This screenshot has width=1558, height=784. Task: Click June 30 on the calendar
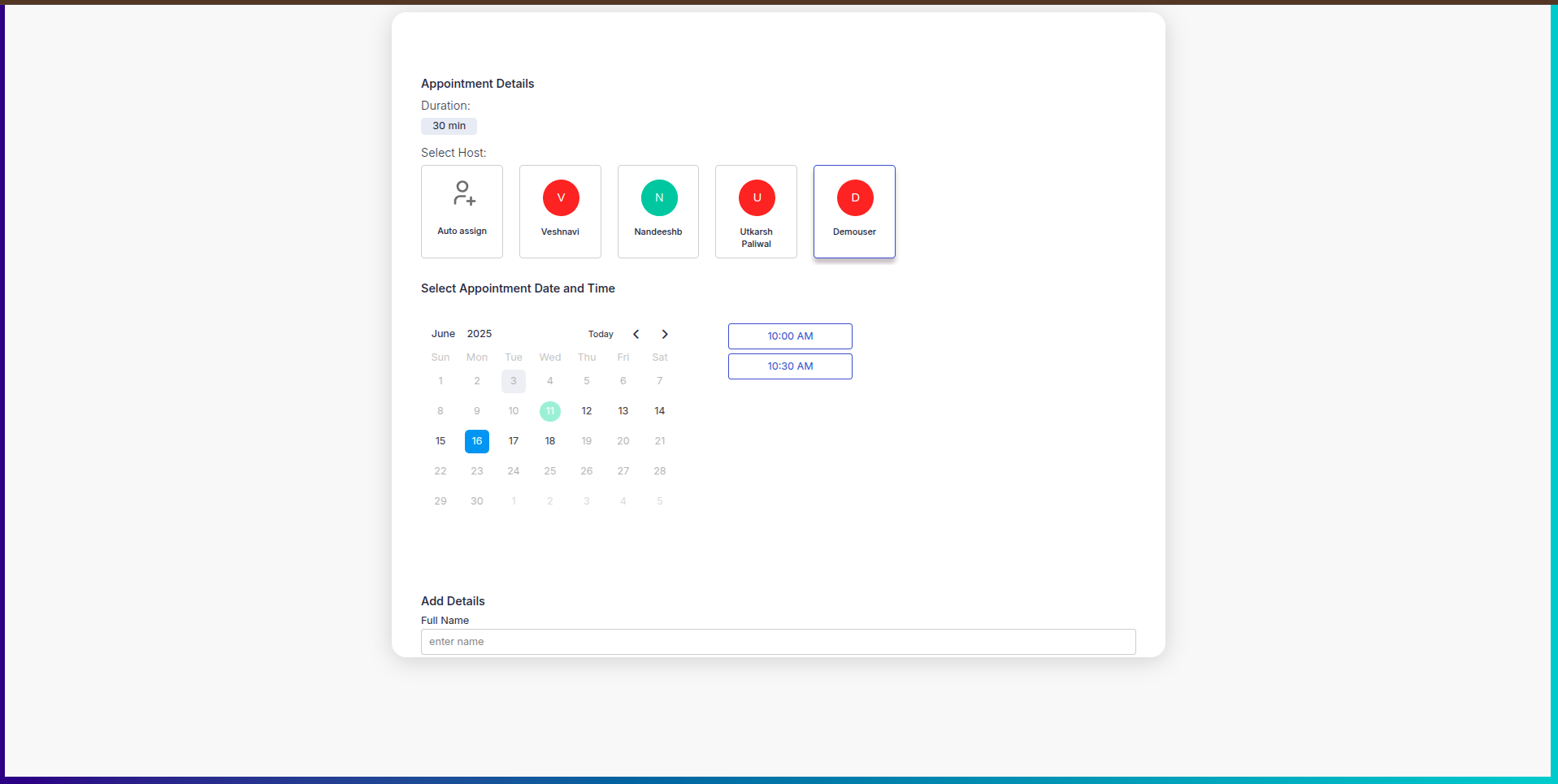click(x=477, y=501)
